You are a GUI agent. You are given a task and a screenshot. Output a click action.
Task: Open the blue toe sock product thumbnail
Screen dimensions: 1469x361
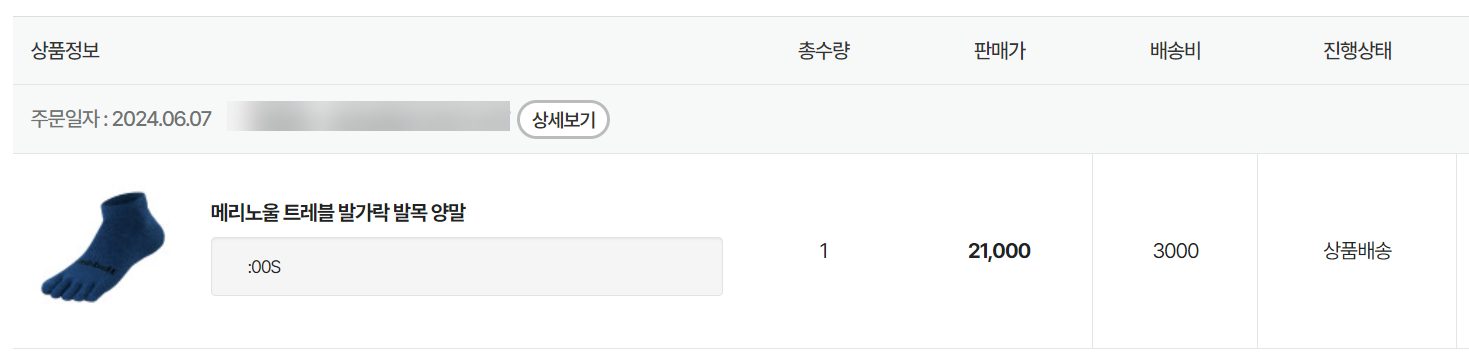tap(103, 250)
